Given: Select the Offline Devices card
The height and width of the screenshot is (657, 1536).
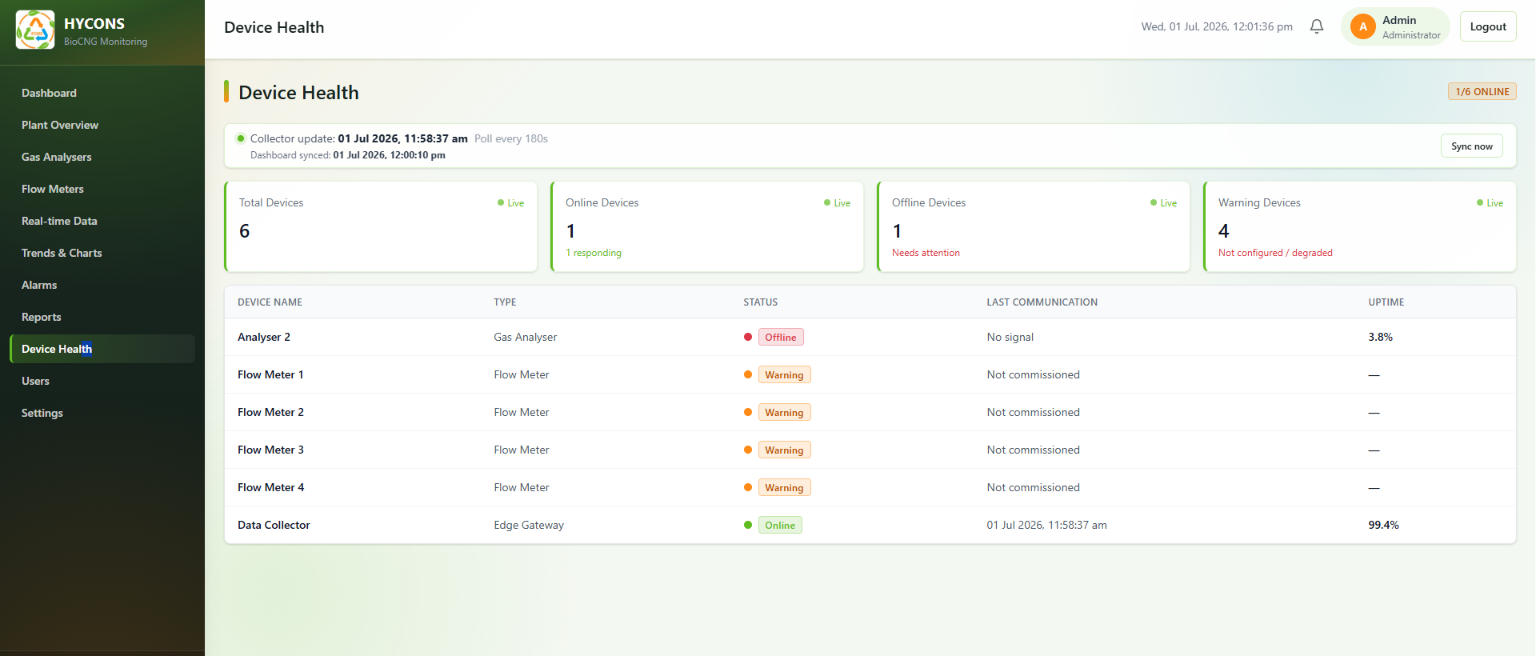Looking at the screenshot, I should click(x=1033, y=226).
